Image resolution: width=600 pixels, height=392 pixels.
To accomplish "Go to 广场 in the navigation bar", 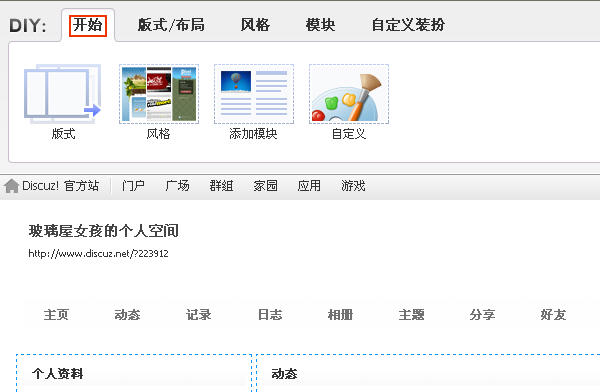I will click(178, 186).
